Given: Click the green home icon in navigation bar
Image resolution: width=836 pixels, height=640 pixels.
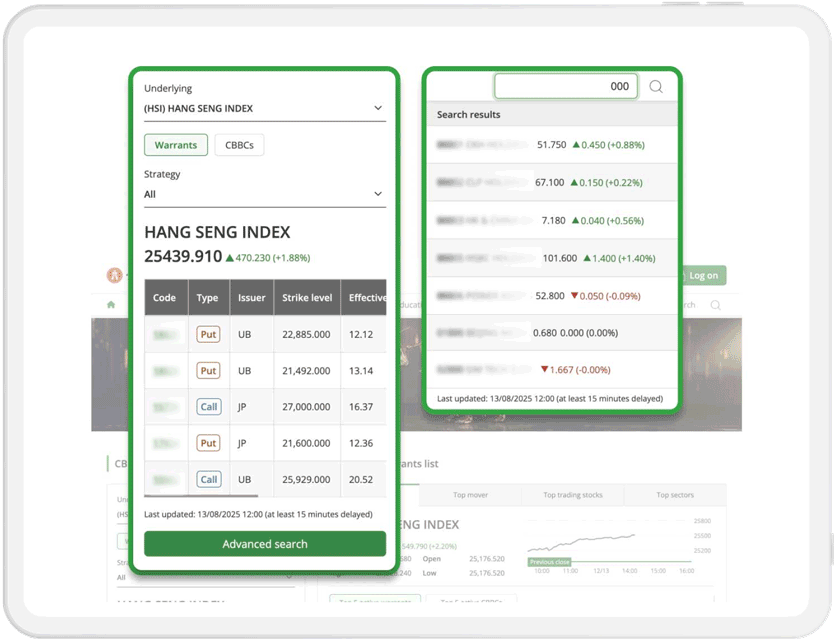Looking at the screenshot, I should pos(111,305).
